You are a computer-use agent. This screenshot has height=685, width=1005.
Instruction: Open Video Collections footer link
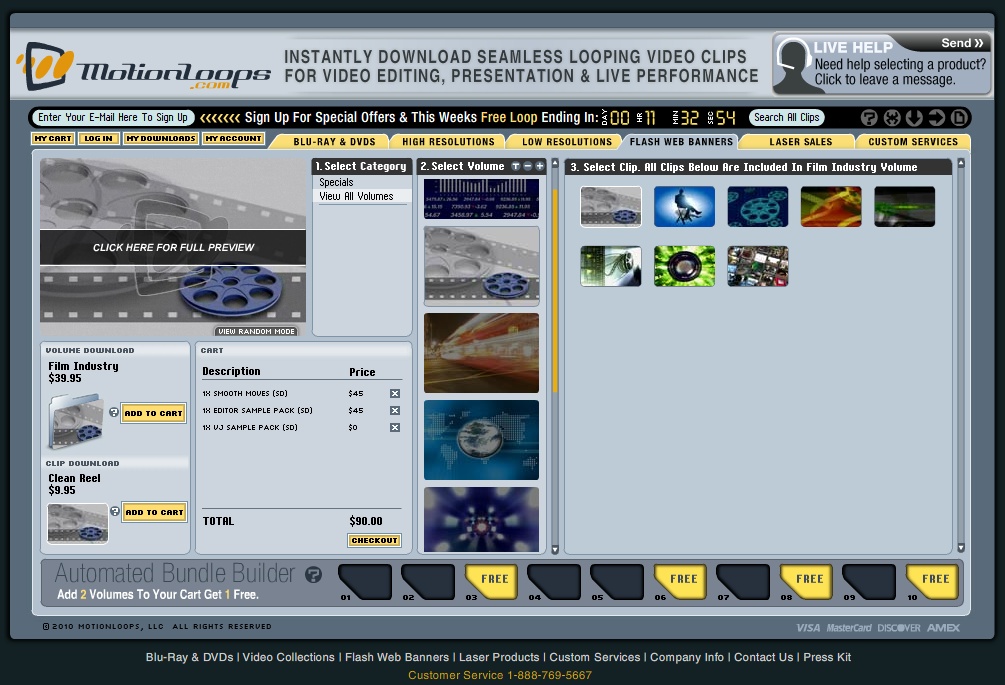tap(288, 657)
